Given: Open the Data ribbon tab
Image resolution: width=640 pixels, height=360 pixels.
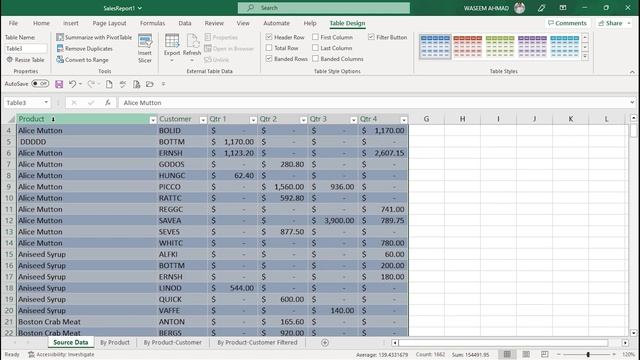Looking at the screenshot, I should 185,23.
